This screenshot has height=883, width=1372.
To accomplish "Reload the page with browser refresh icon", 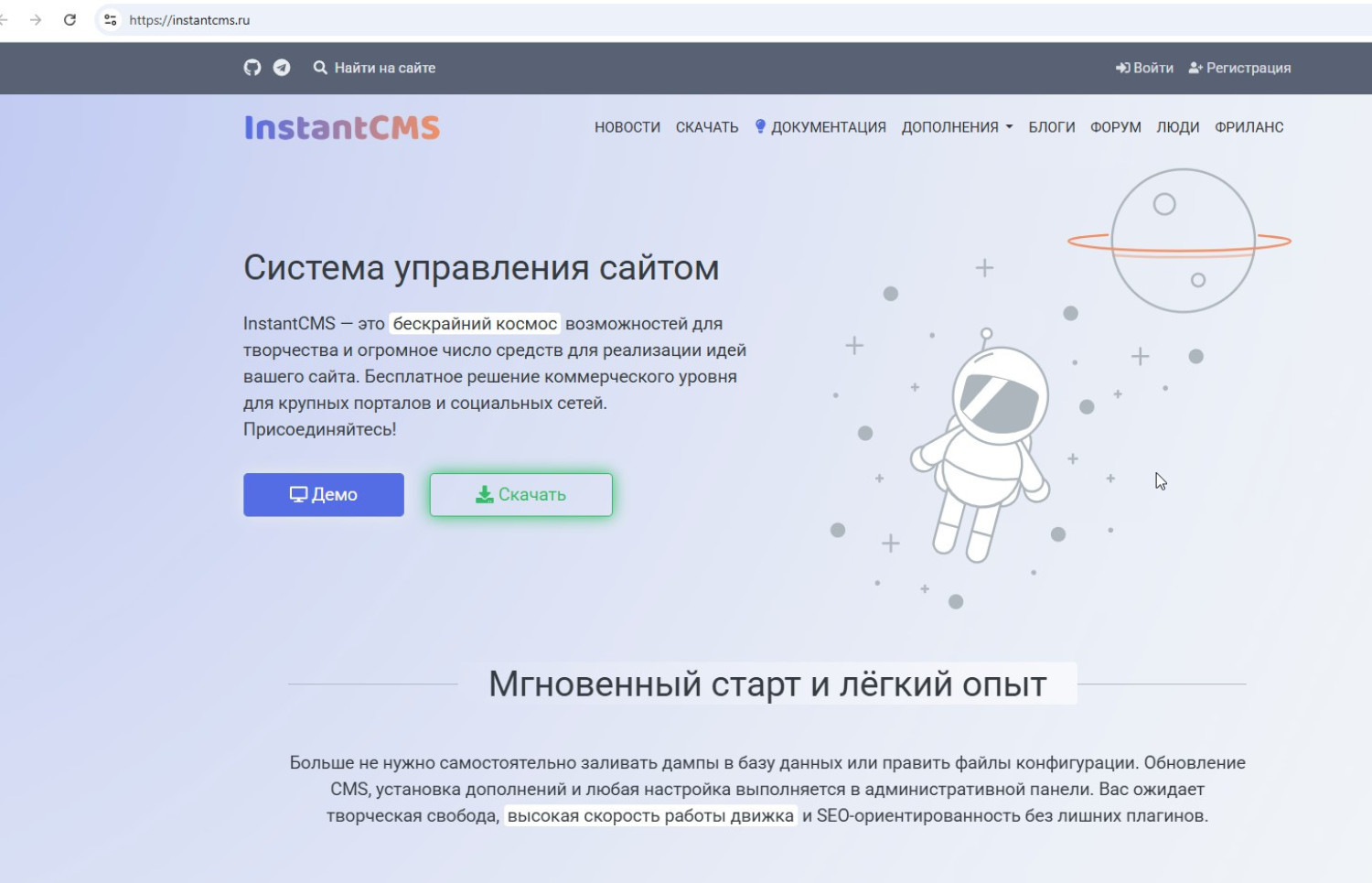I will click(x=70, y=20).
